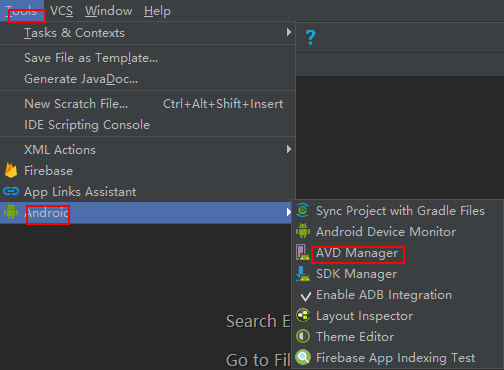Viewport: 504px width, 370px height.
Task: Open the Help menu
Action: (x=157, y=11)
